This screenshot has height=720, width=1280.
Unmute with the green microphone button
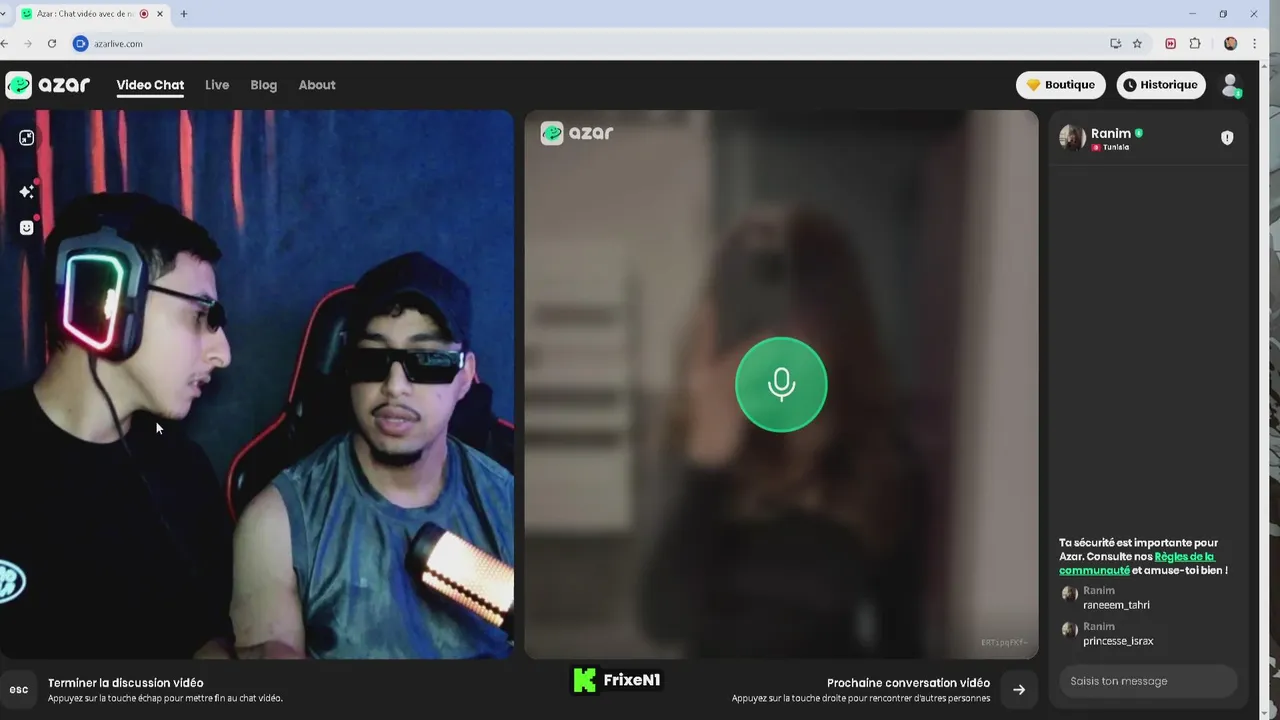[781, 385]
